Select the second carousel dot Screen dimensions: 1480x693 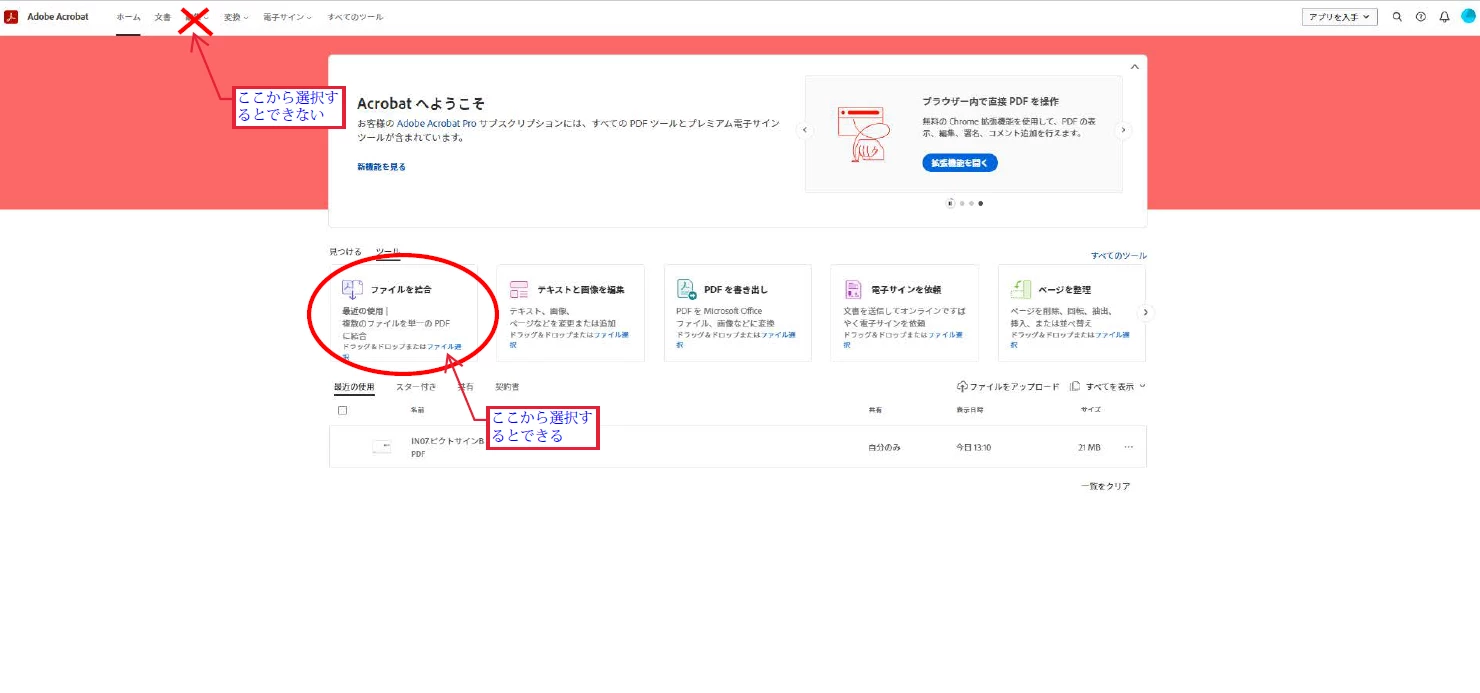pyautogui.click(x=970, y=203)
